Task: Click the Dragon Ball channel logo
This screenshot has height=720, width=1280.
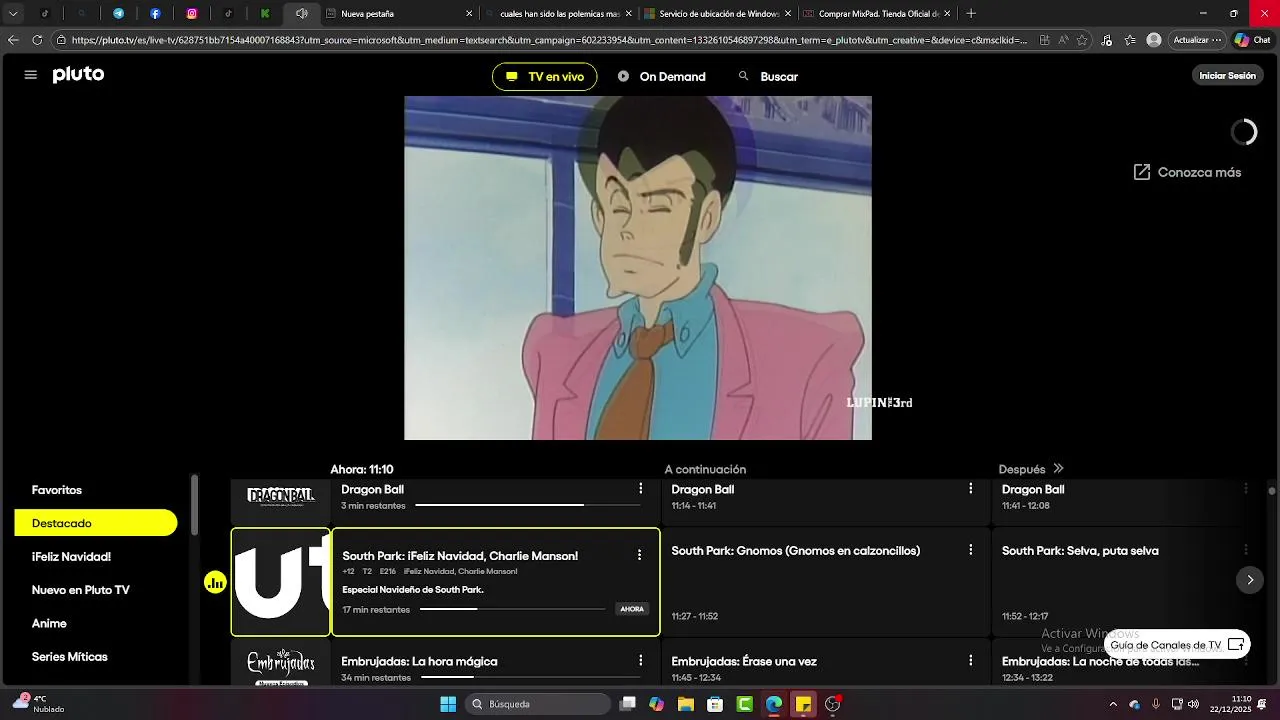Action: click(281, 496)
